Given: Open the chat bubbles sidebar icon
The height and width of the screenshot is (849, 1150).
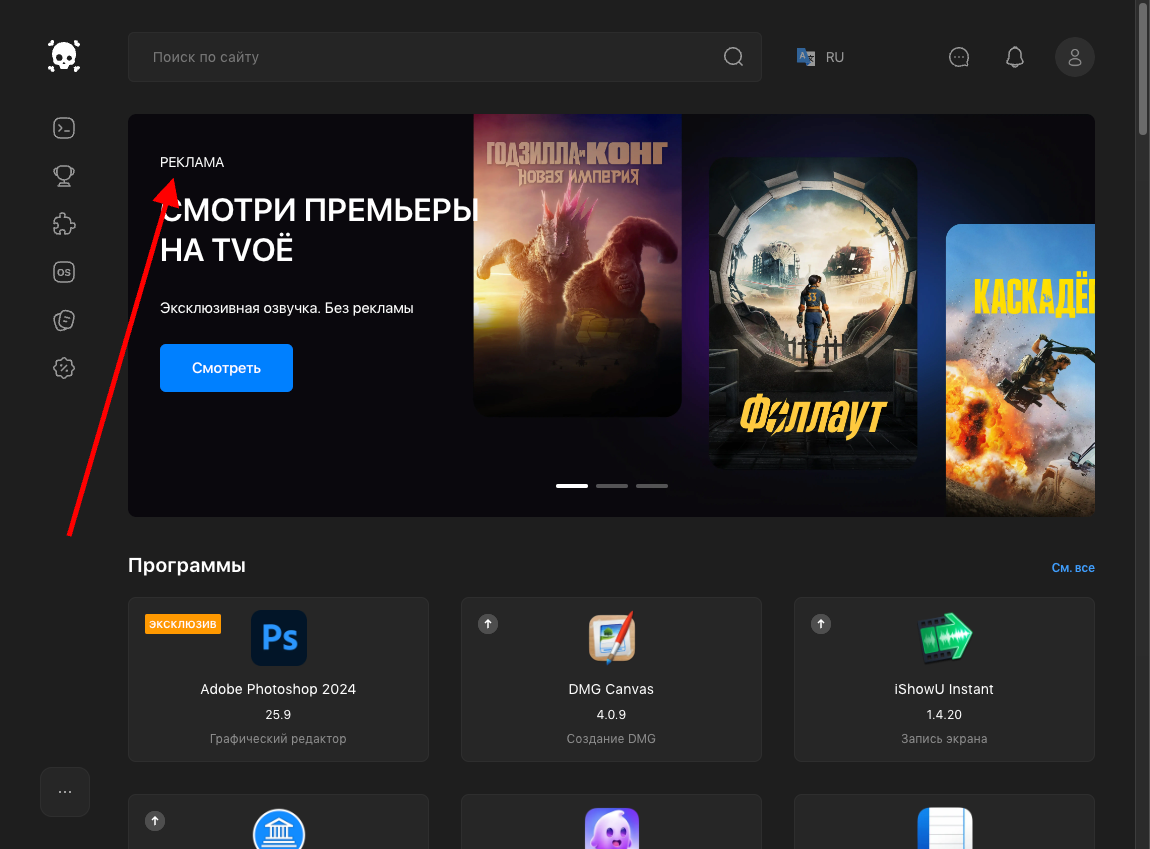Looking at the screenshot, I should tap(64, 320).
